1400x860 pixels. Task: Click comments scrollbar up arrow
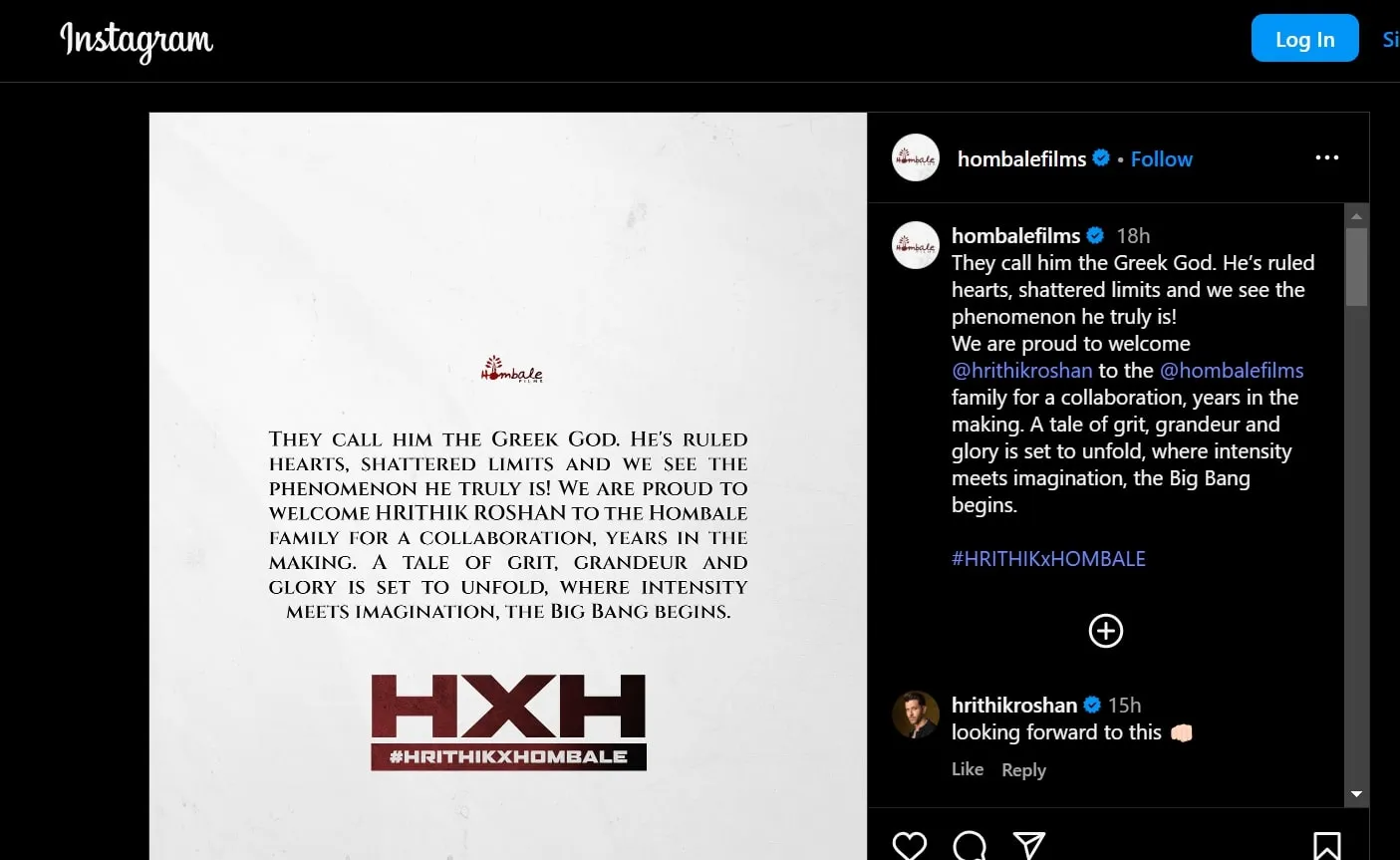click(x=1356, y=216)
